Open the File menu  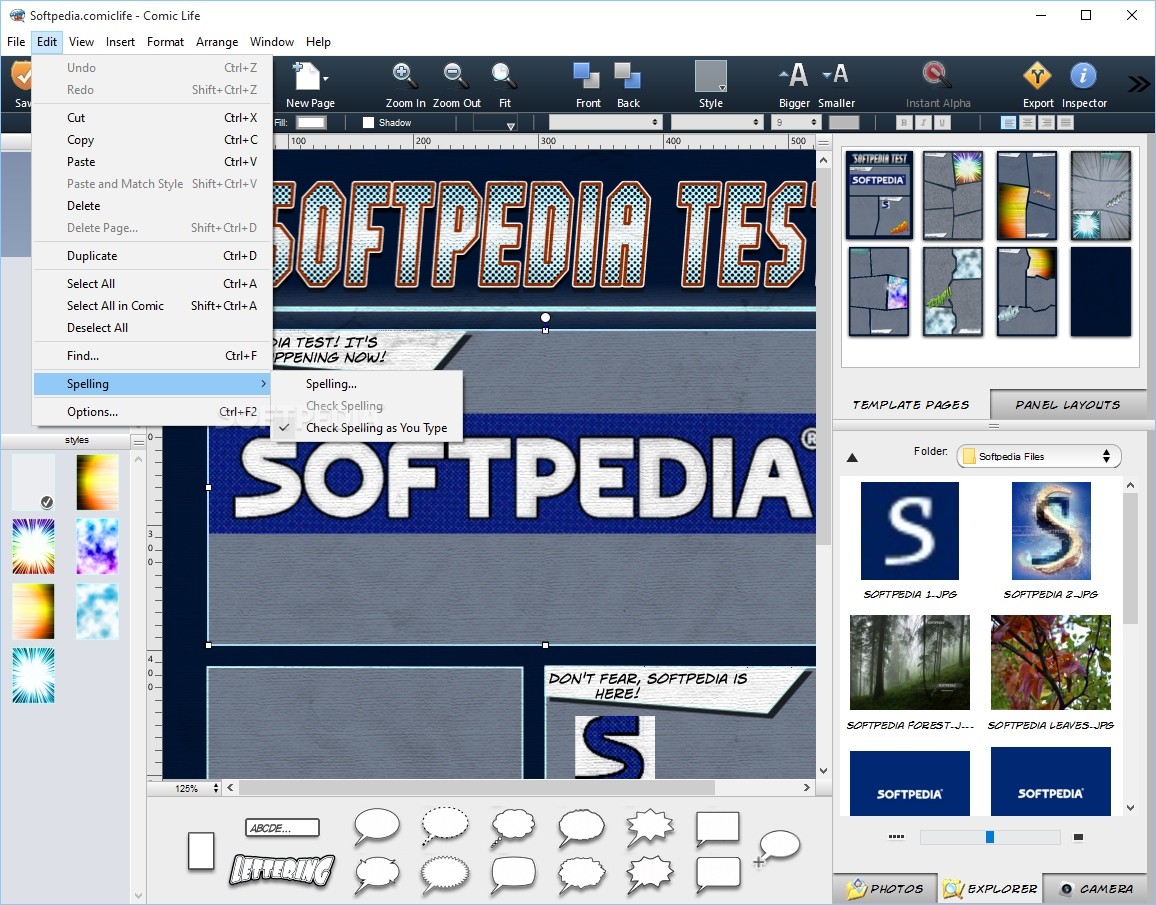(x=16, y=42)
